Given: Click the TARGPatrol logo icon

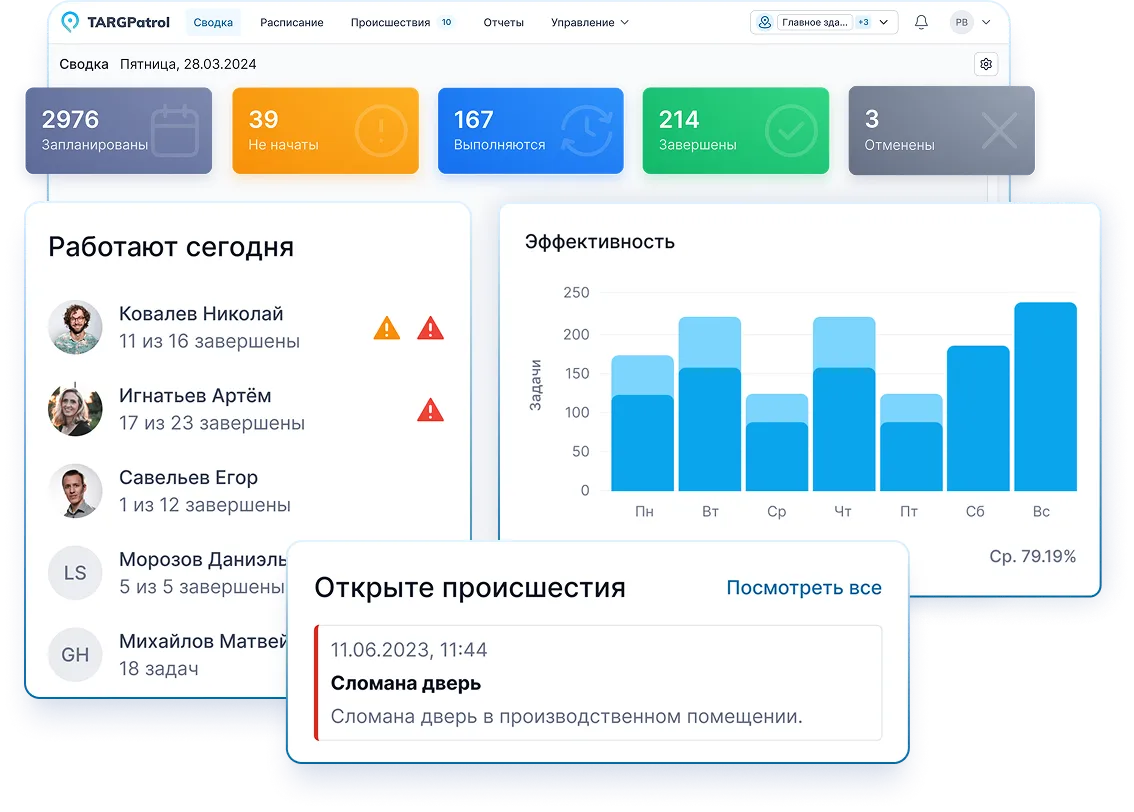Looking at the screenshot, I should coord(71,22).
